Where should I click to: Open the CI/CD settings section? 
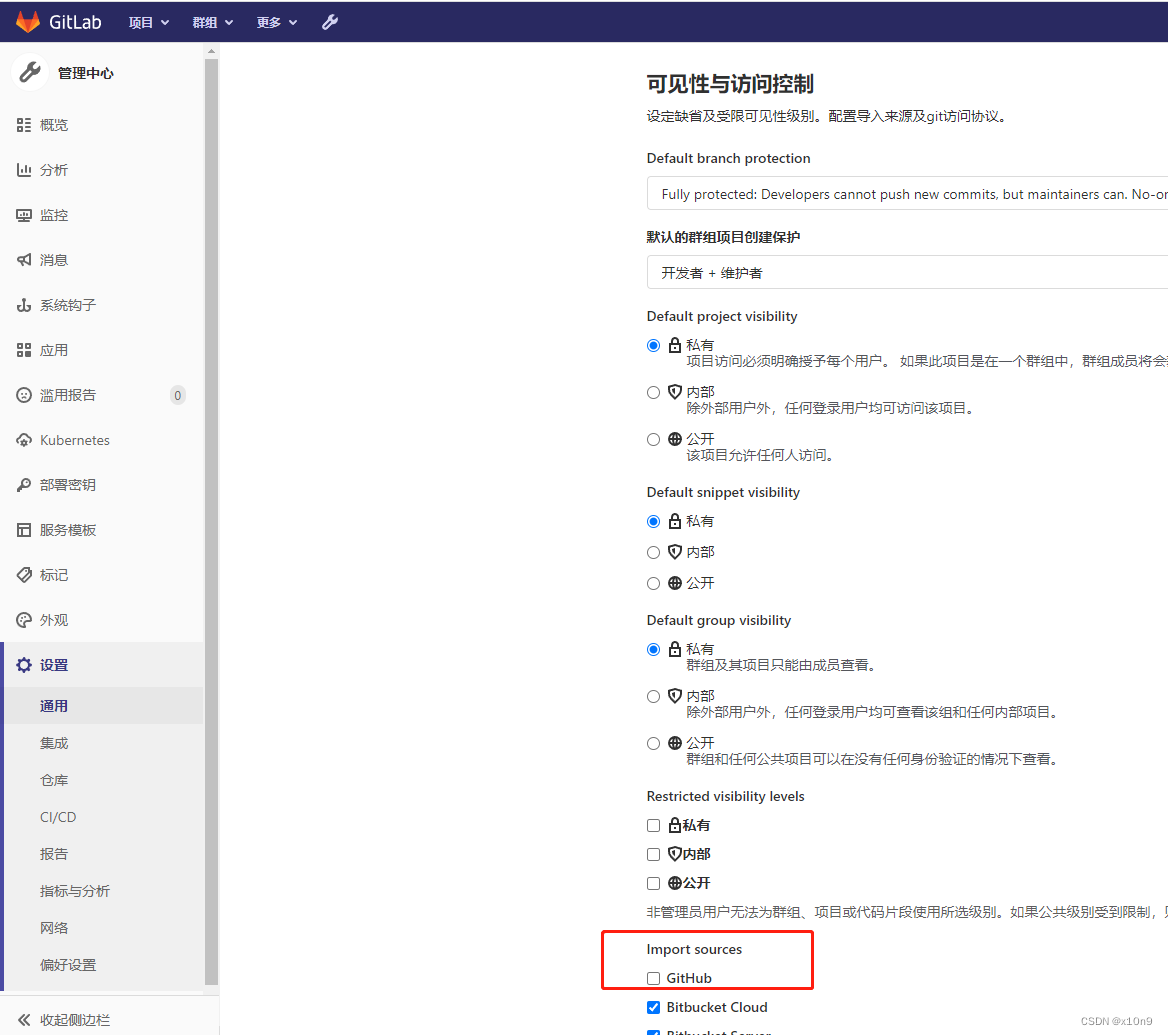pyautogui.click(x=57, y=816)
